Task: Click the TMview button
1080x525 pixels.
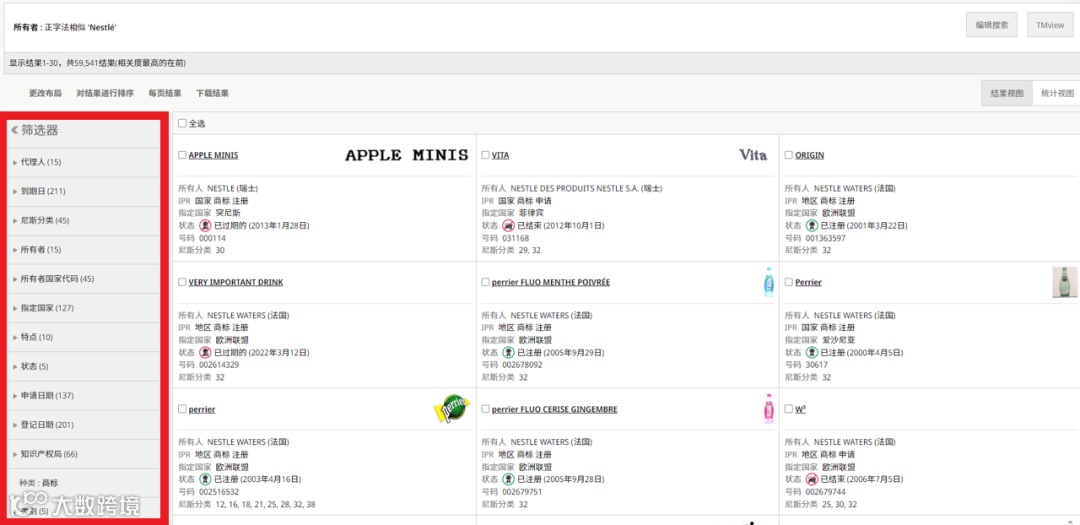Action: (1049, 25)
